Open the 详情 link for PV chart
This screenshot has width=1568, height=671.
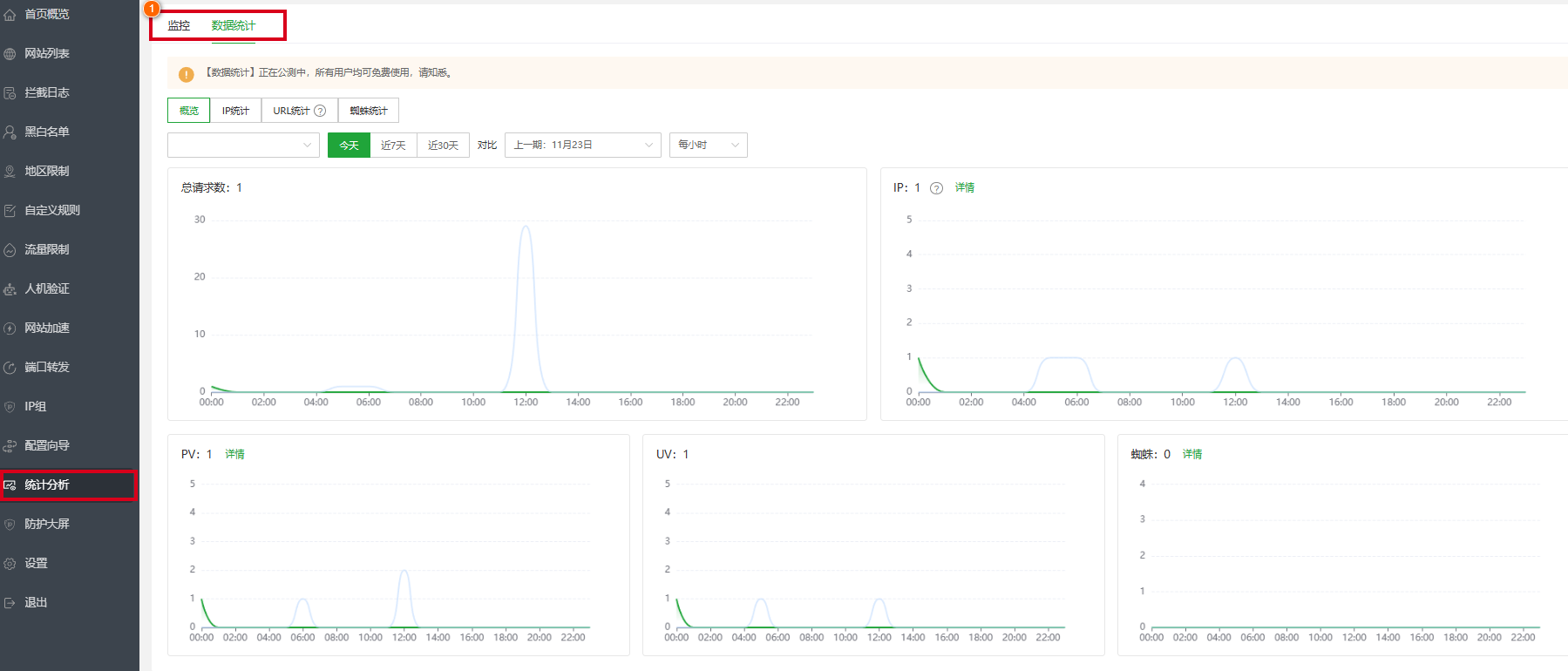pyautogui.click(x=234, y=454)
